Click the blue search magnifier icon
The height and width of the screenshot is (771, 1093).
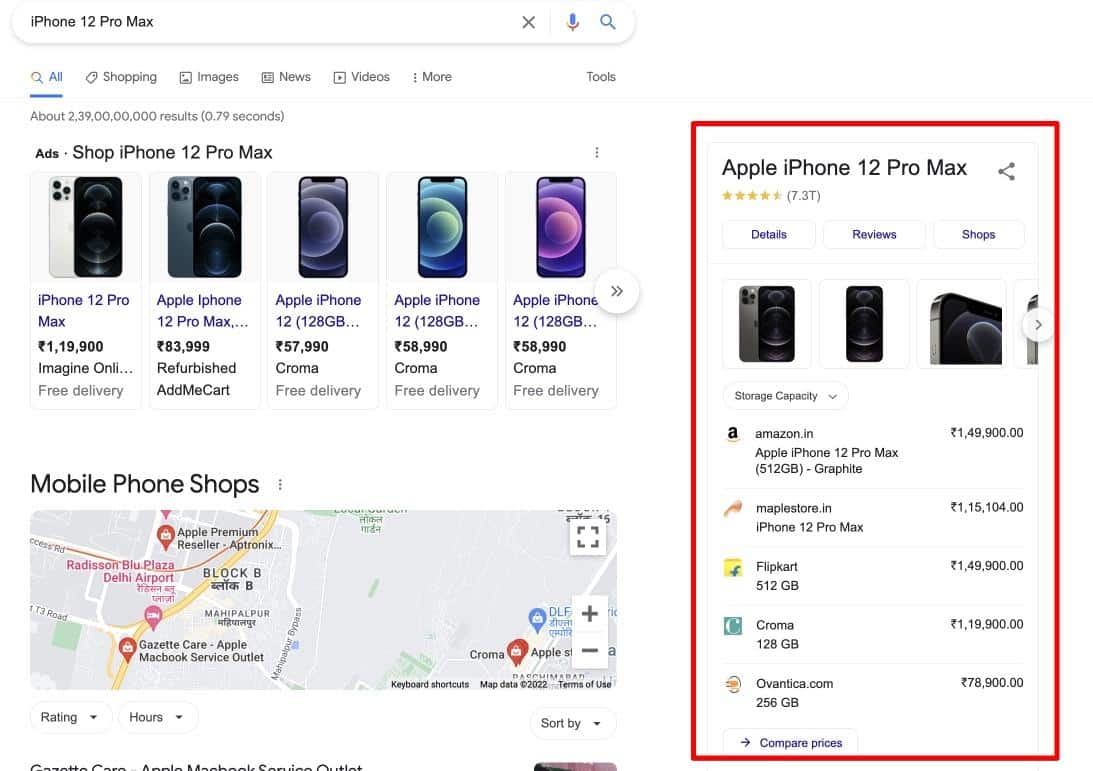(x=608, y=22)
